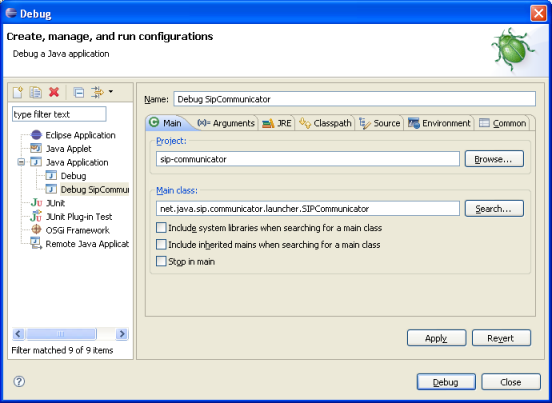
Task: Click the Collapse All toolbar icon
Action: click(79, 93)
